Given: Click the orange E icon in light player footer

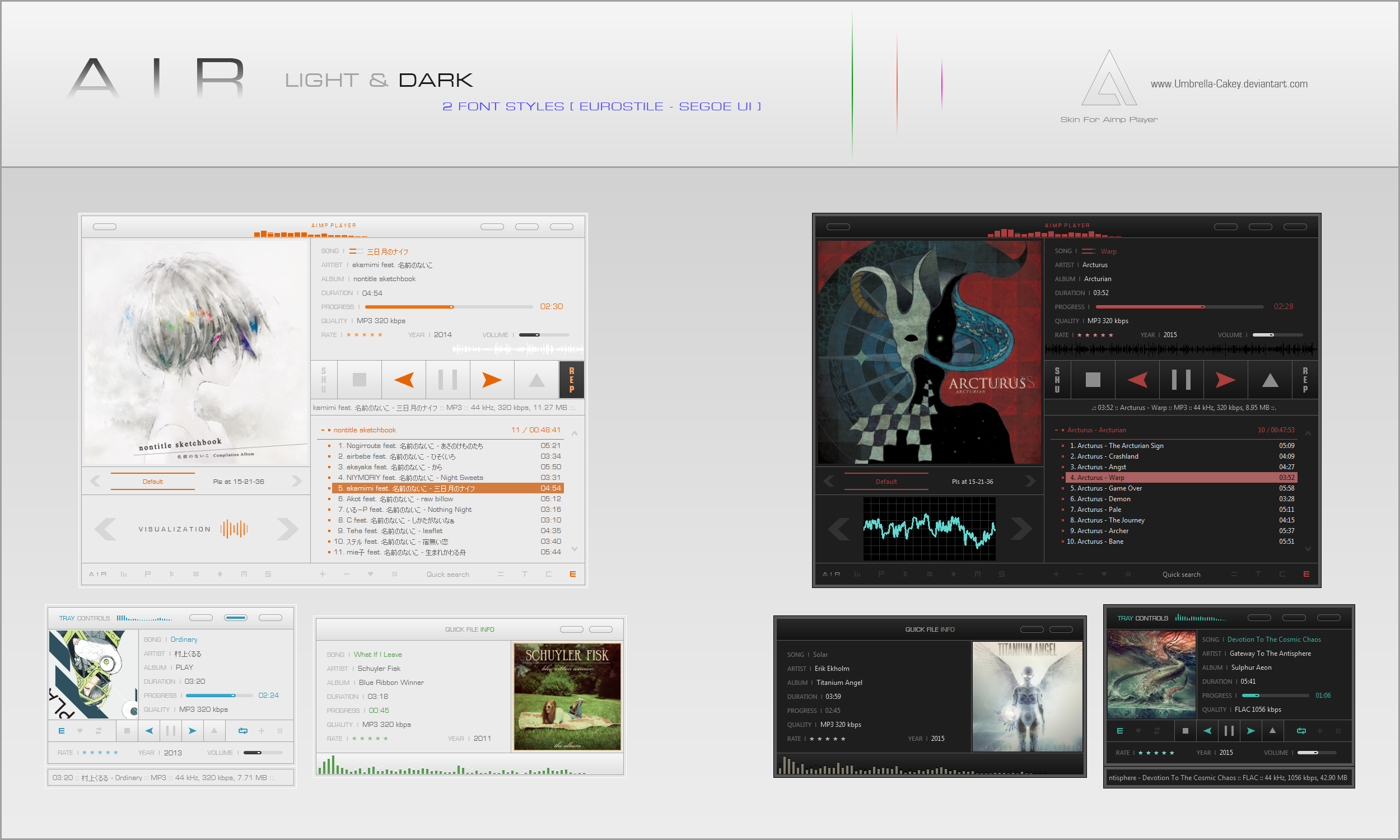Looking at the screenshot, I should (x=573, y=574).
